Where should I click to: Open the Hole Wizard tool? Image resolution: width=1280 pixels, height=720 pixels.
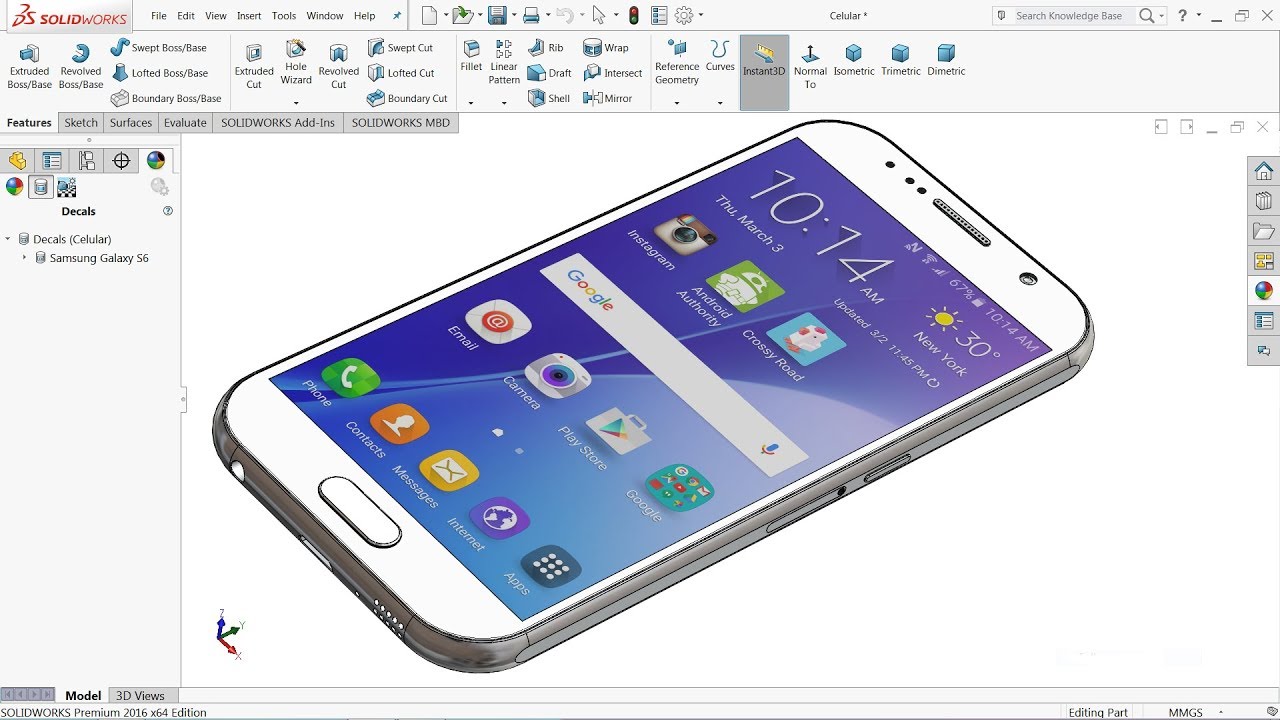tap(296, 63)
